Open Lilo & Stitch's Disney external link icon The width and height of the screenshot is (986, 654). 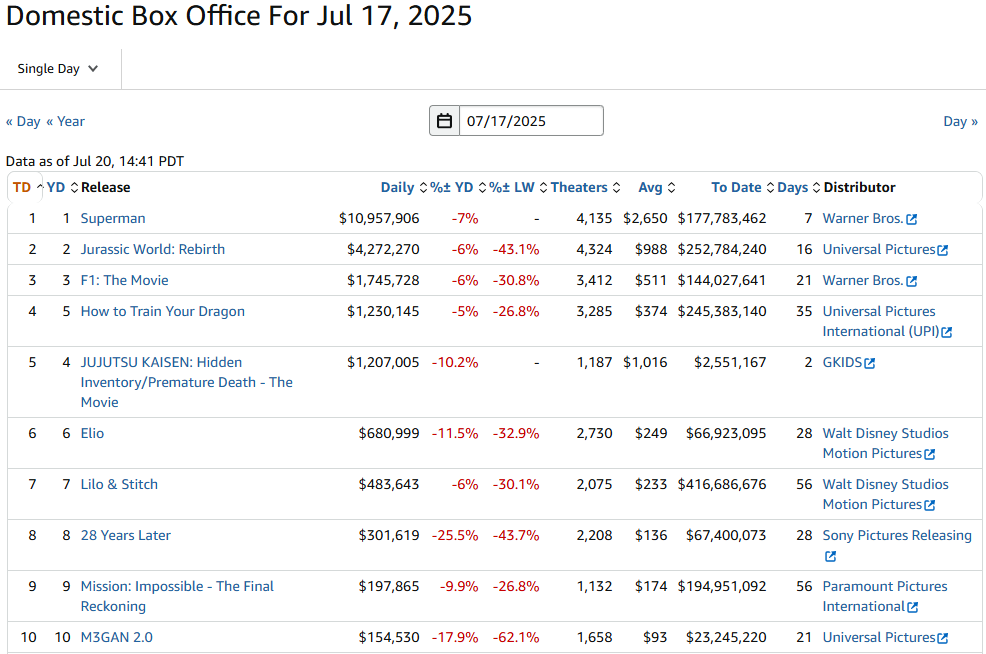click(930, 505)
